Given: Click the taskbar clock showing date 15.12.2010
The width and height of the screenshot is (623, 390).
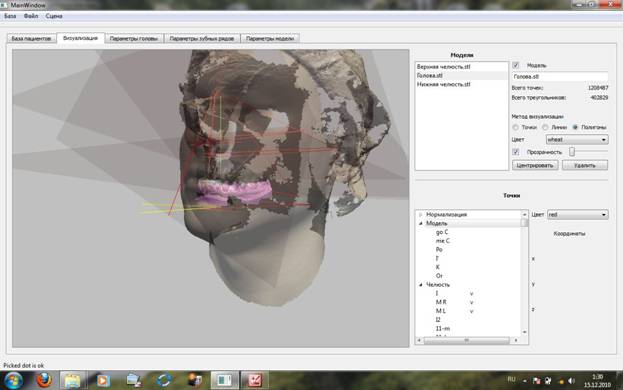Looking at the screenshot, I should pos(597,380).
